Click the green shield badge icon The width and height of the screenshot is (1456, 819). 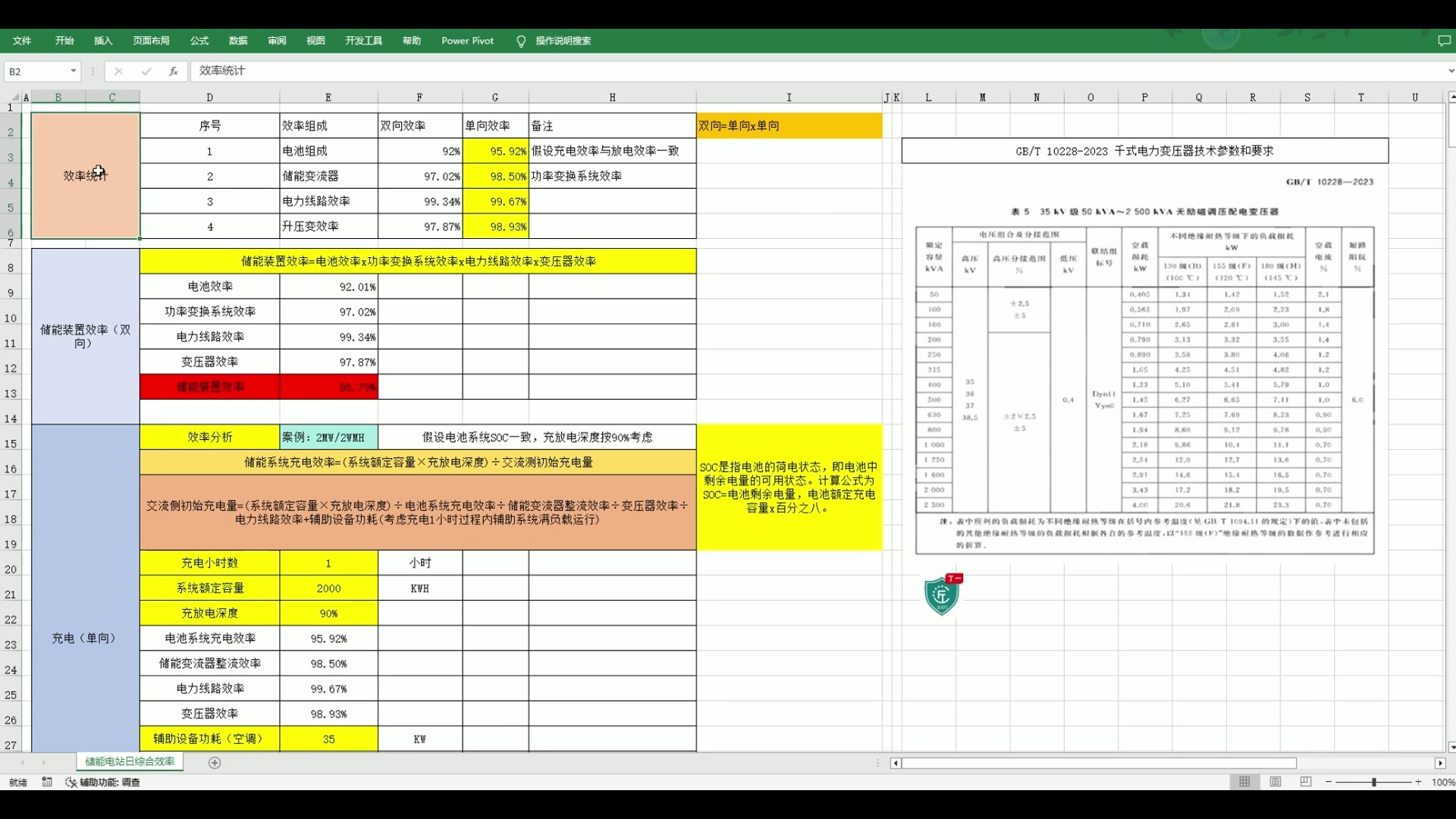pos(942,595)
